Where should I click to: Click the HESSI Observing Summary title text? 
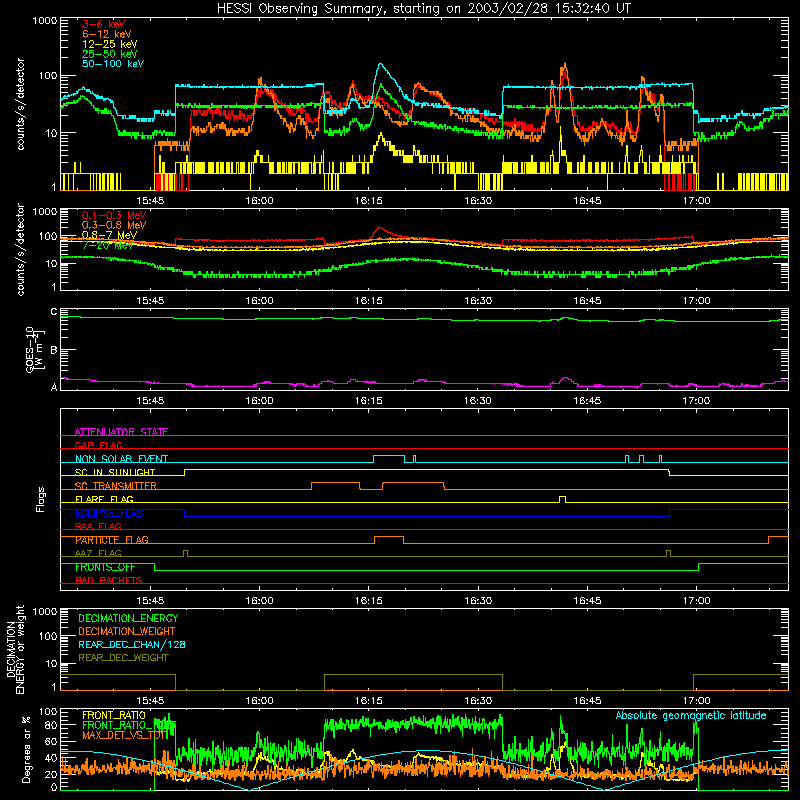(x=424, y=9)
